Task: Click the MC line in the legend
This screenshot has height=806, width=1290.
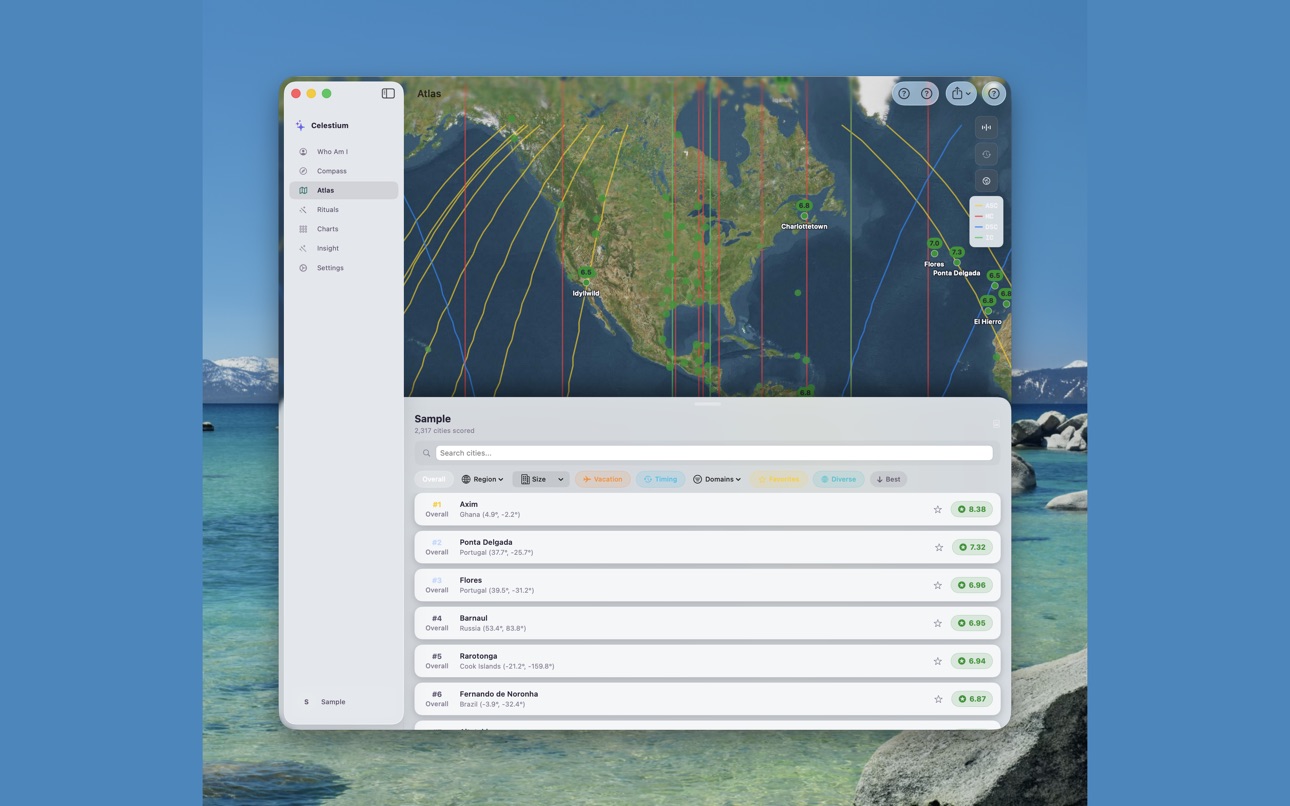Action: (986, 216)
